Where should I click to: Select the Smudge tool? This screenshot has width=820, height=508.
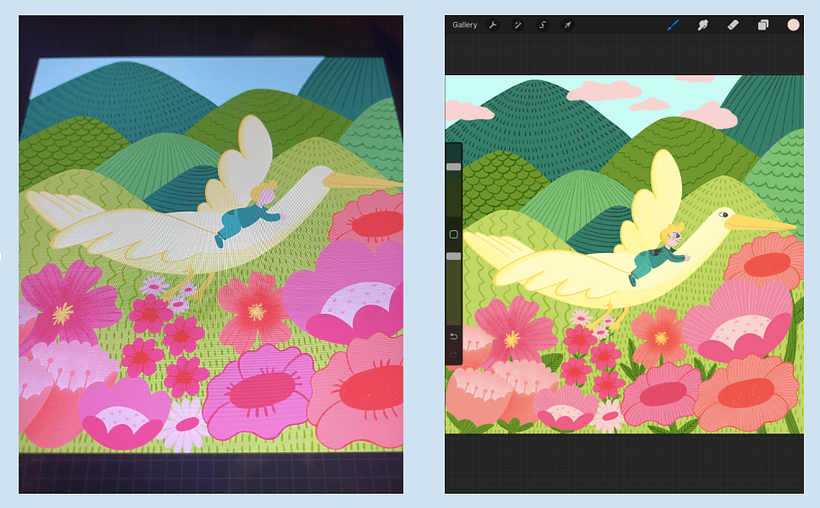(703, 25)
